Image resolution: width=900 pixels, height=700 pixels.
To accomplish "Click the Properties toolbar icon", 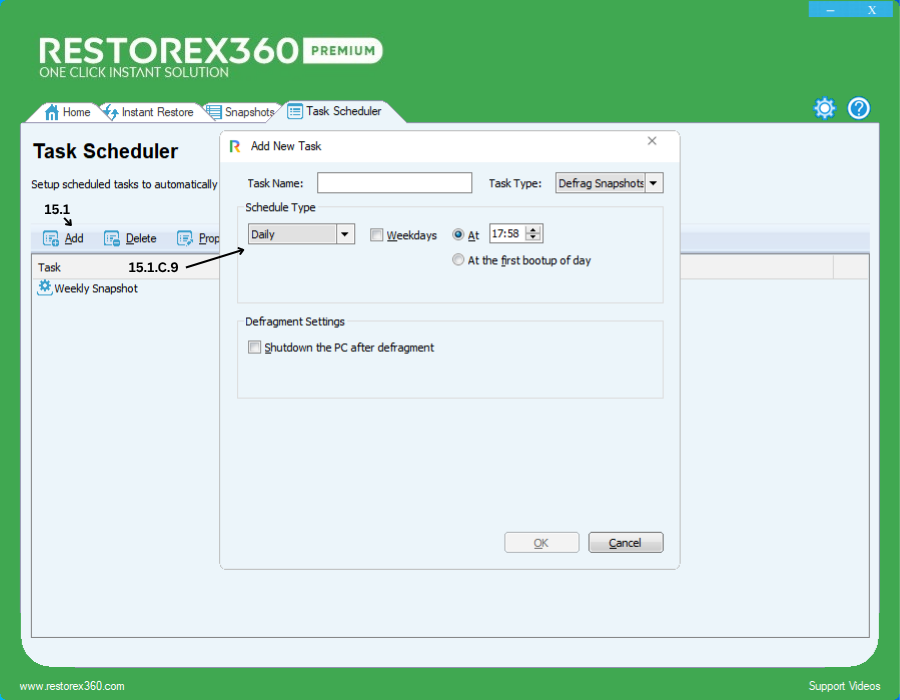I will pyautogui.click(x=185, y=239).
